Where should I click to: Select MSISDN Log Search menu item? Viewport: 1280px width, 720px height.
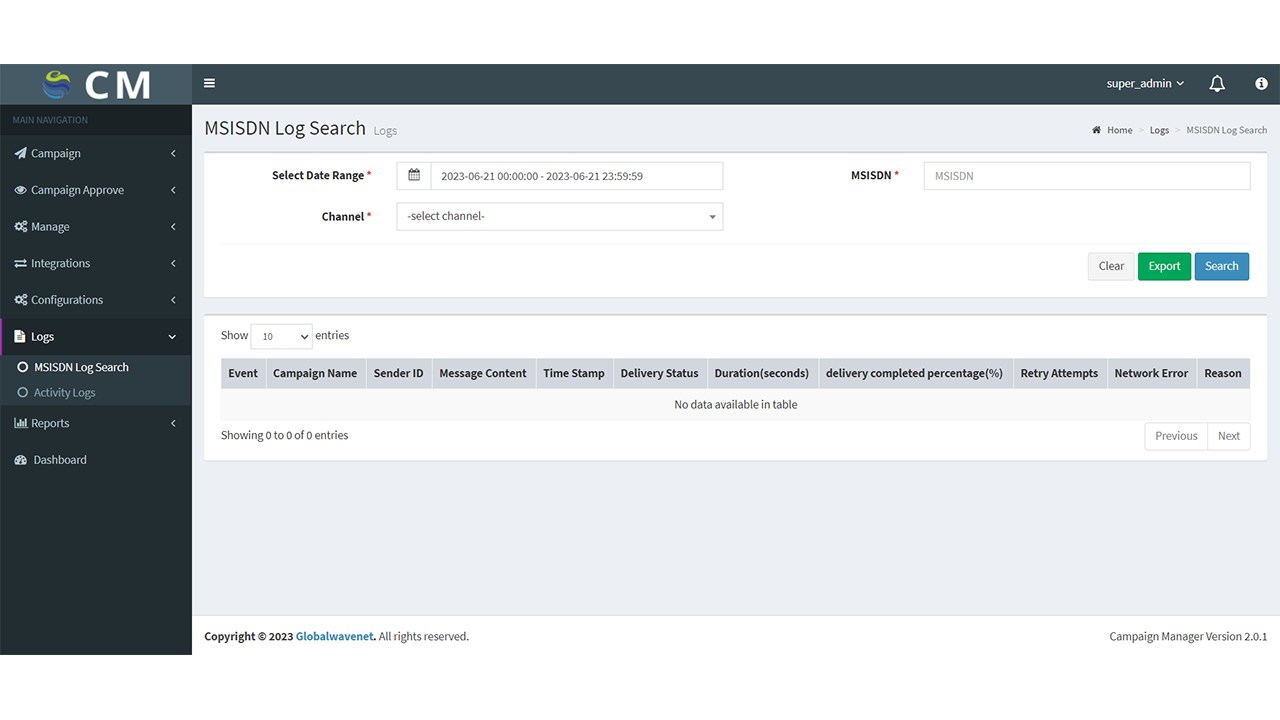click(x=81, y=368)
